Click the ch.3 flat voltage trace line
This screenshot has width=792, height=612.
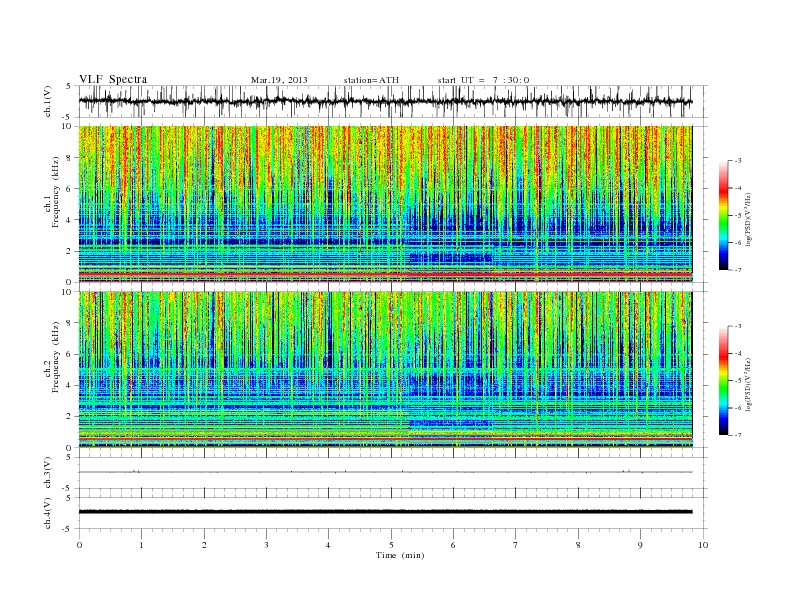point(386,472)
